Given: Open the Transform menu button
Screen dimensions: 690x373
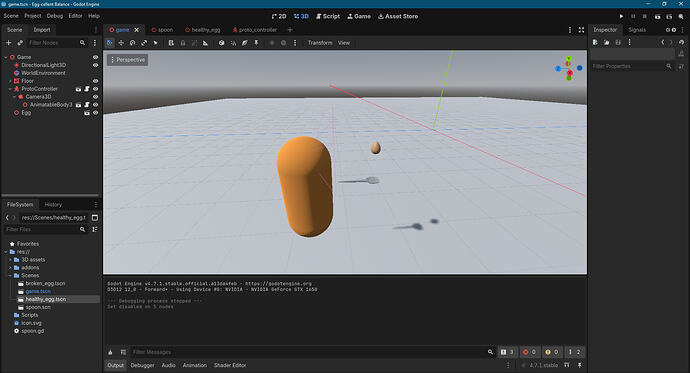Looking at the screenshot, I should pyautogui.click(x=320, y=43).
